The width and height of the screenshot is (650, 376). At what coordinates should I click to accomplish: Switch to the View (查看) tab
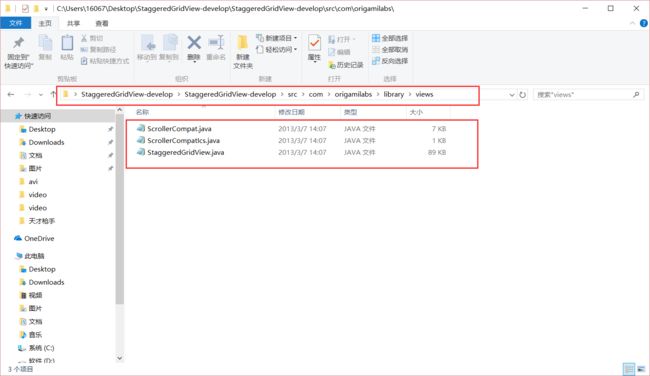point(102,24)
